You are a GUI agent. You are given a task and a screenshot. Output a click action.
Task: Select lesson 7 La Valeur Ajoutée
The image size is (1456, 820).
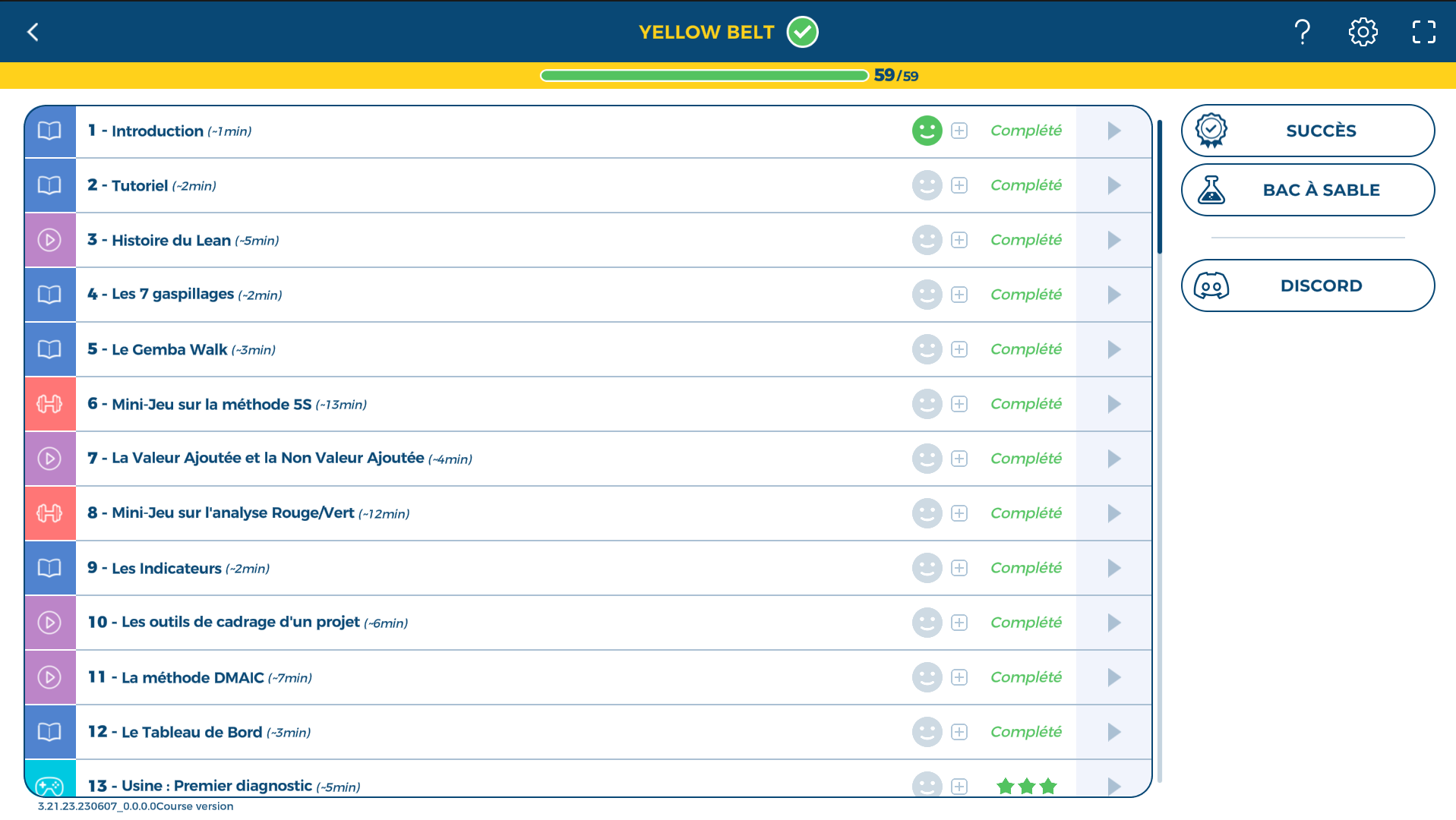[x=267, y=459]
